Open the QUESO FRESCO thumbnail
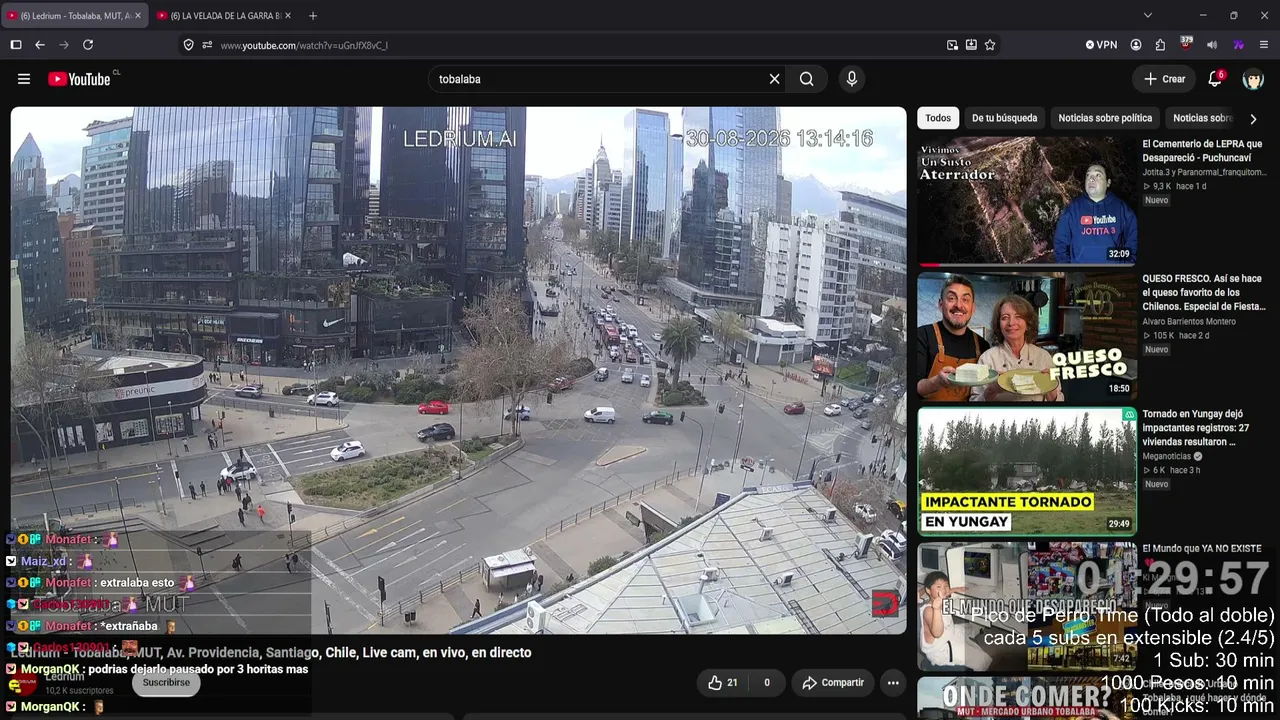Screen dimensions: 1280x720 click(1026, 337)
